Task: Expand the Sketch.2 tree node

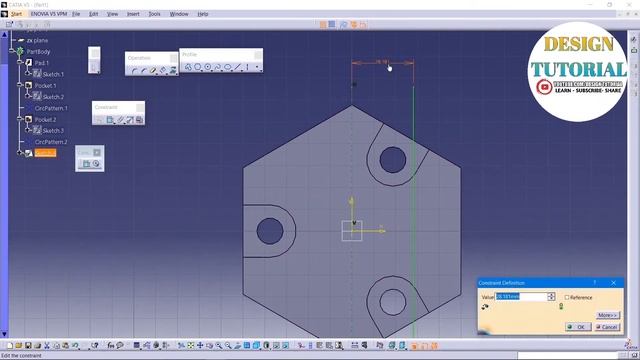Action: 28,97
